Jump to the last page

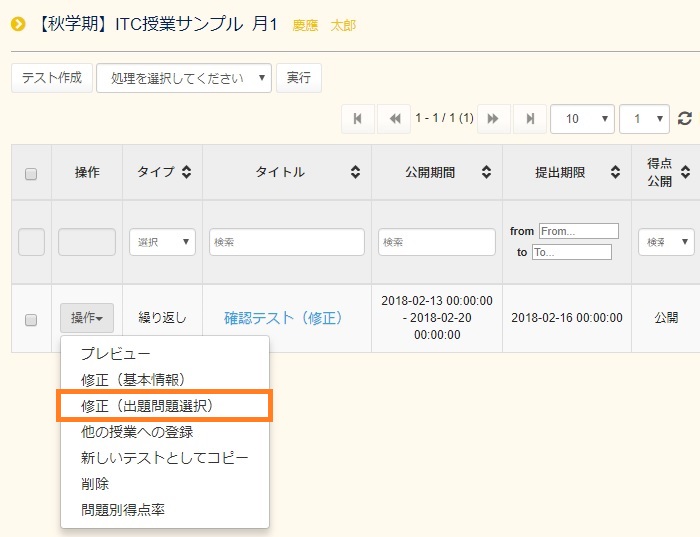point(529,119)
